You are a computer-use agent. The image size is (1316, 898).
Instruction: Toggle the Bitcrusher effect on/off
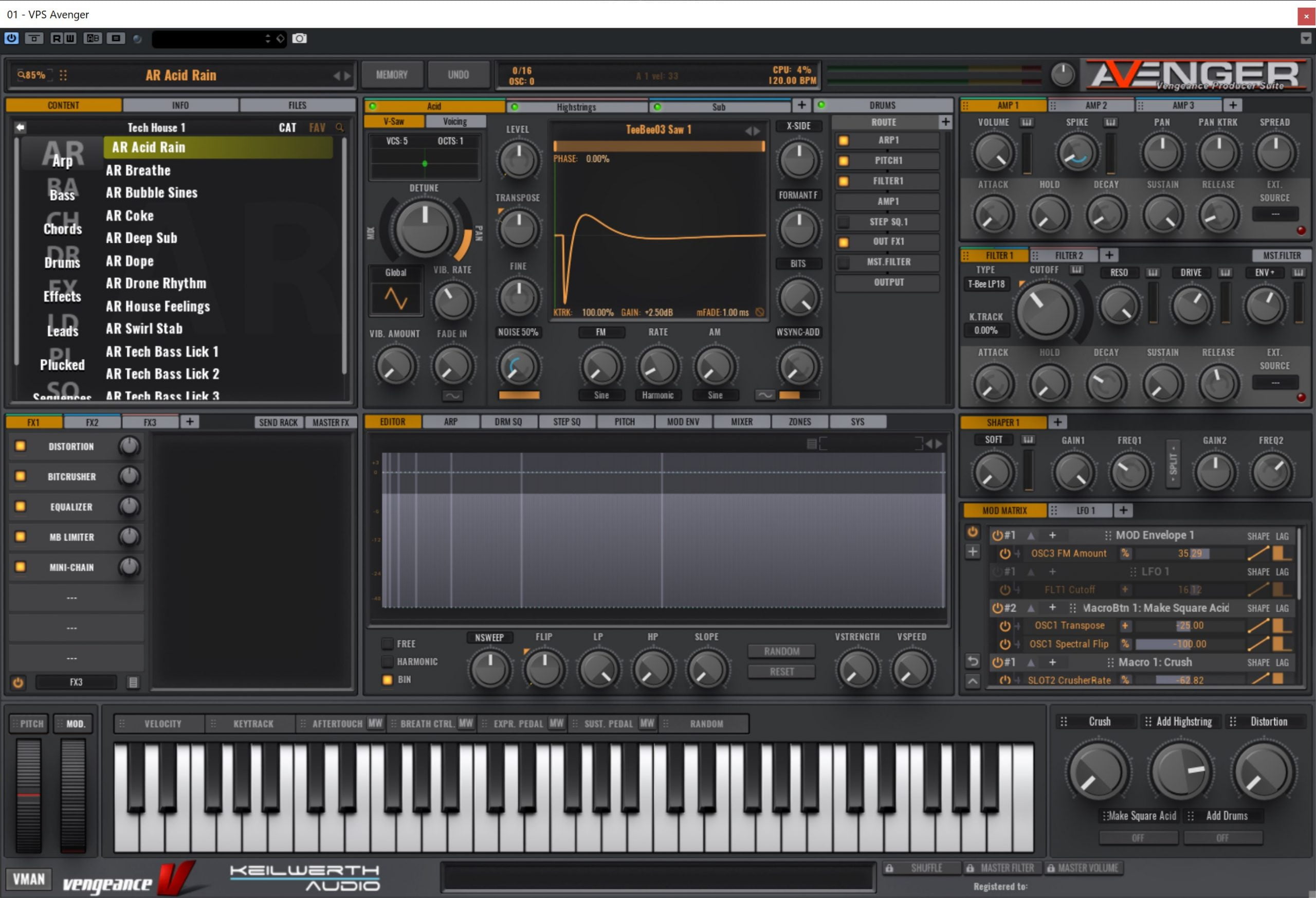click(21, 476)
